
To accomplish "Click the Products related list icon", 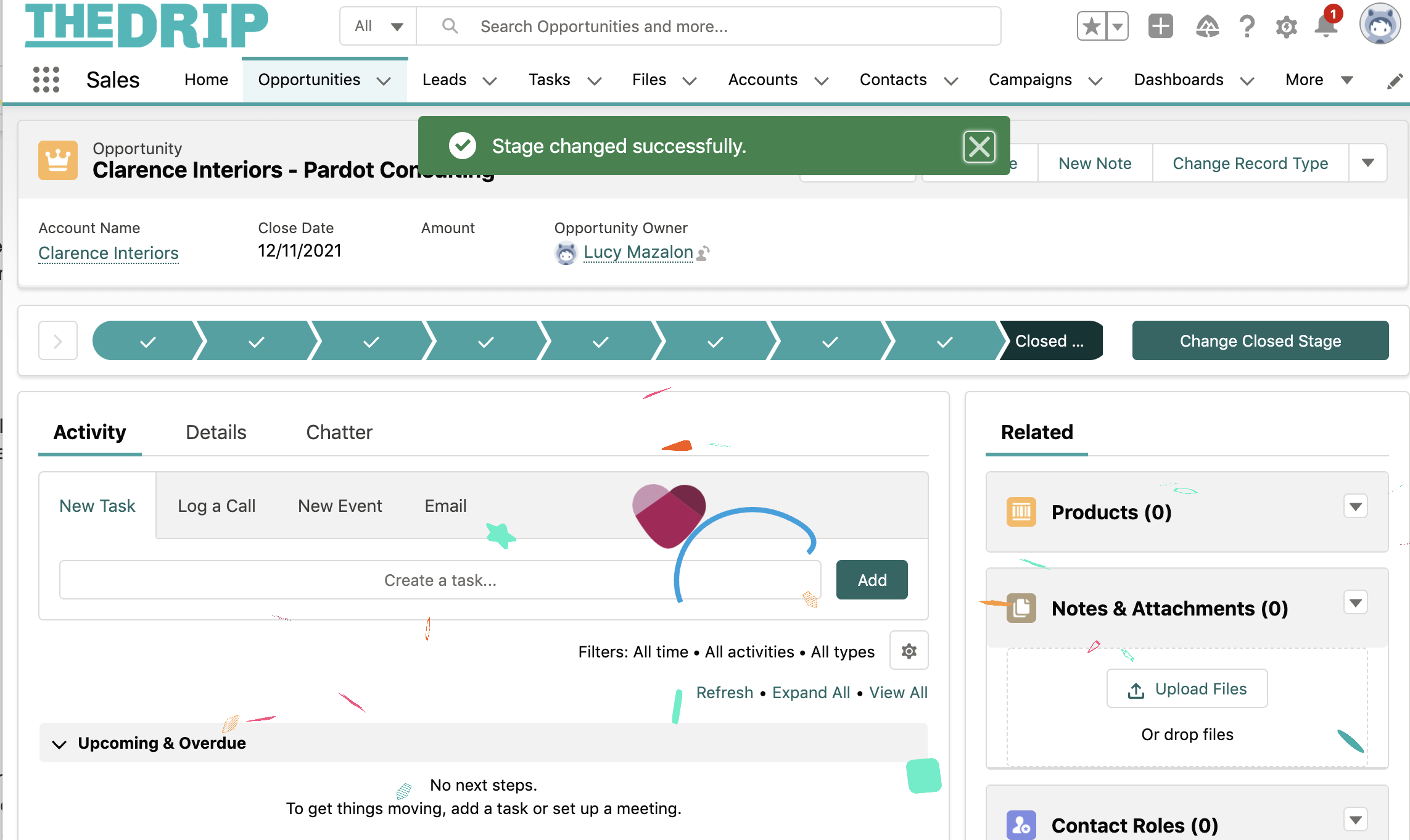I will click(x=1021, y=512).
